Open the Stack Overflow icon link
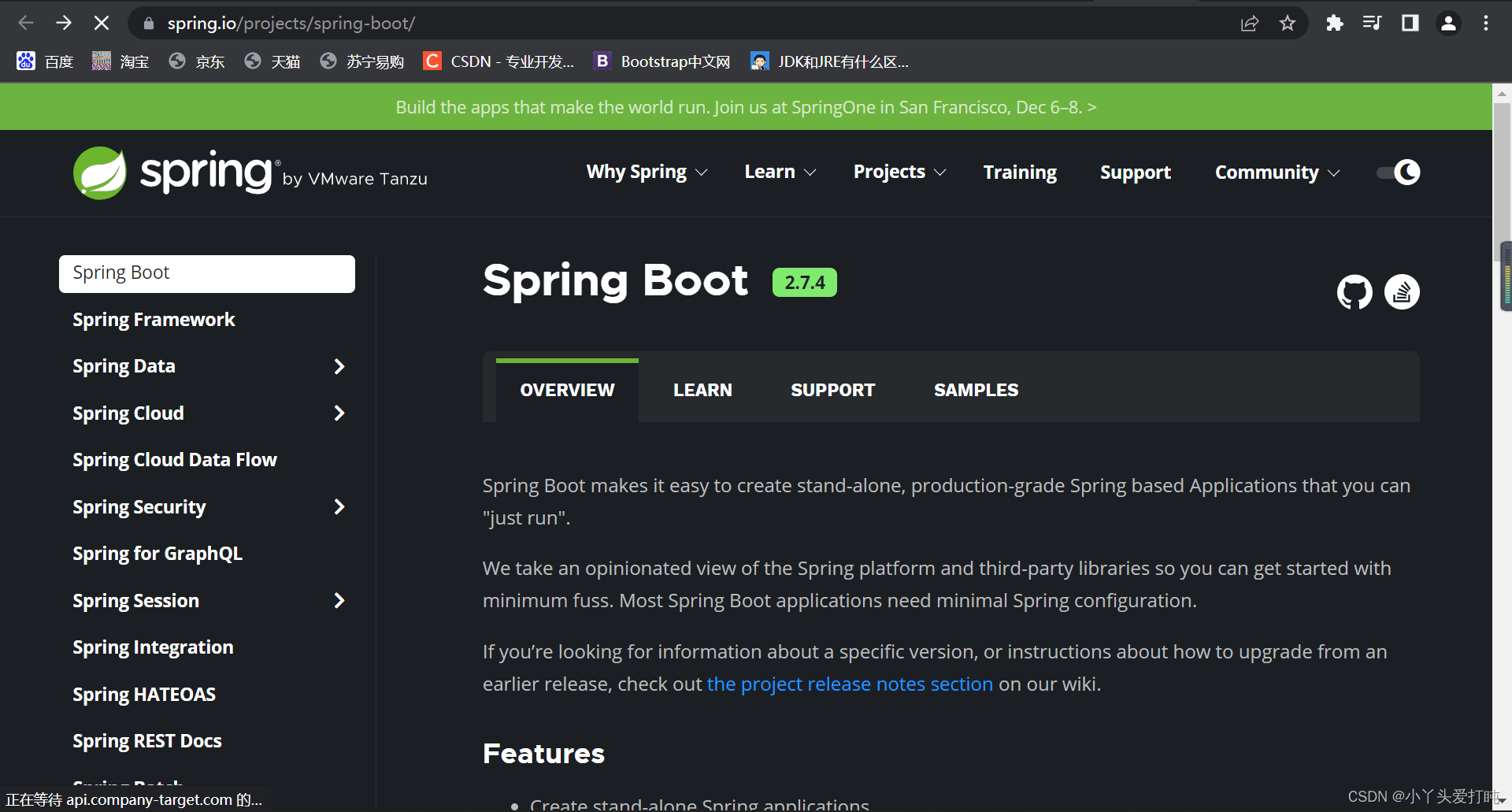 point(1402,292)
